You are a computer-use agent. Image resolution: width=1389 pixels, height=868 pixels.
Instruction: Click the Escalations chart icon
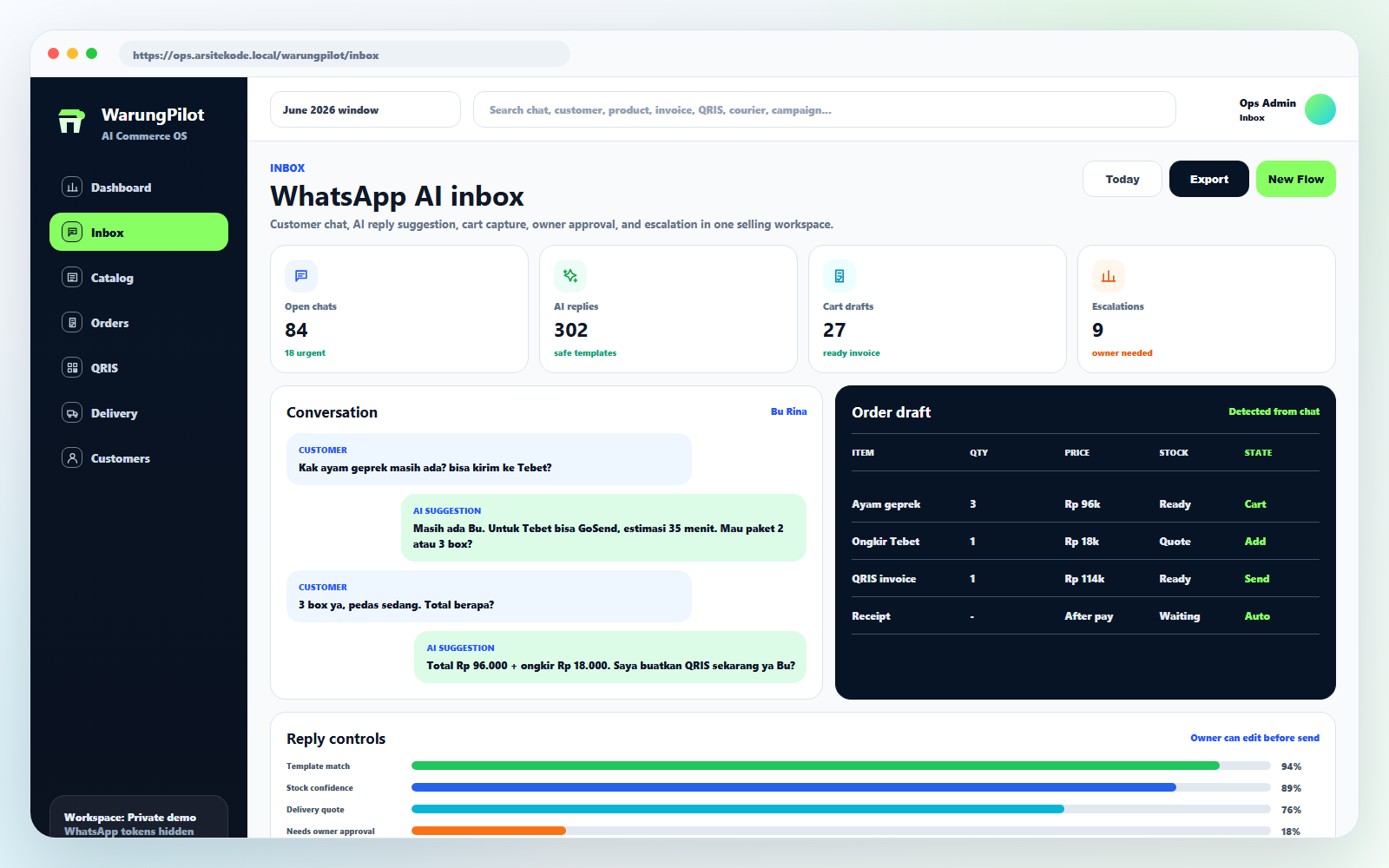pyautogui.click(x=1109, y=276)
